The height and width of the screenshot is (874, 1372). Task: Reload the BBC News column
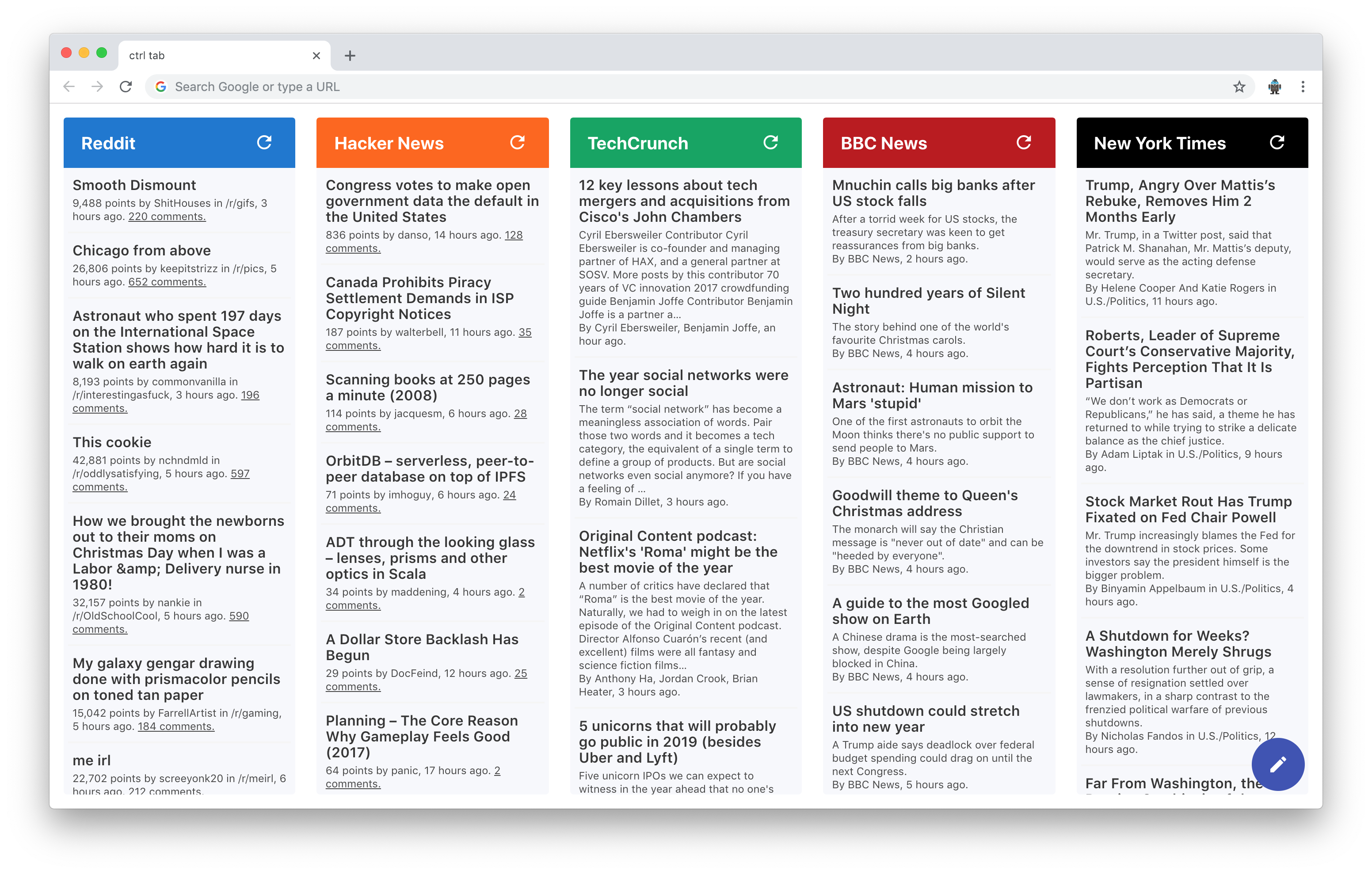tap(1024, 142)
